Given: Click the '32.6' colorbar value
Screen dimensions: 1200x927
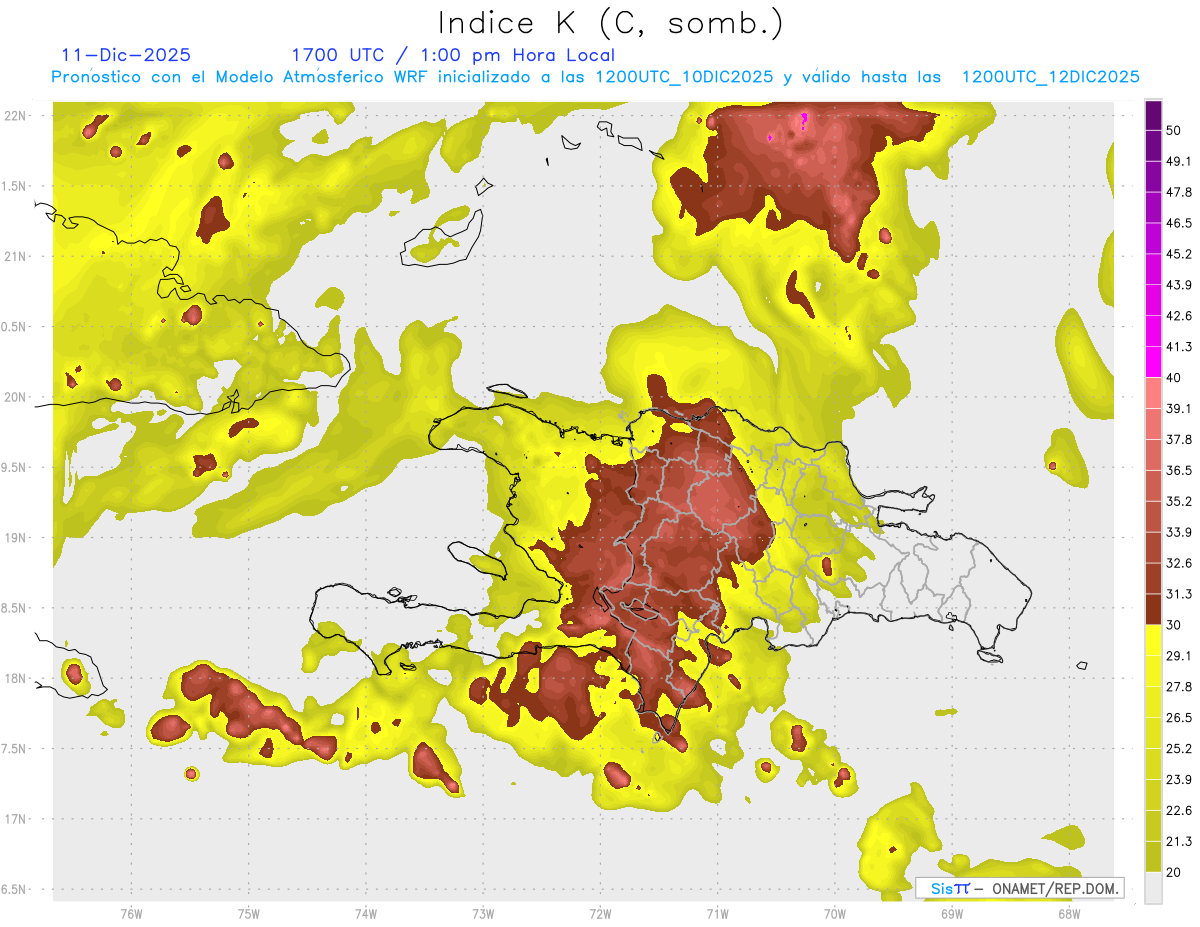Looking at the screenshot, I should click(1179, 563).
